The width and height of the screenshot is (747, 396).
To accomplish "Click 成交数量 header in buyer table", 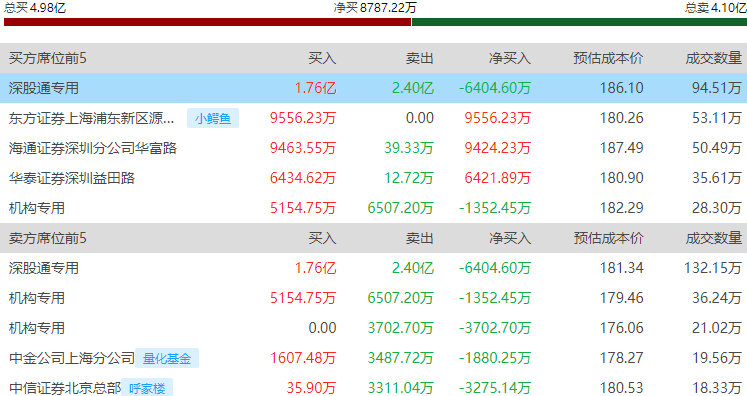I will pos(714,58).
